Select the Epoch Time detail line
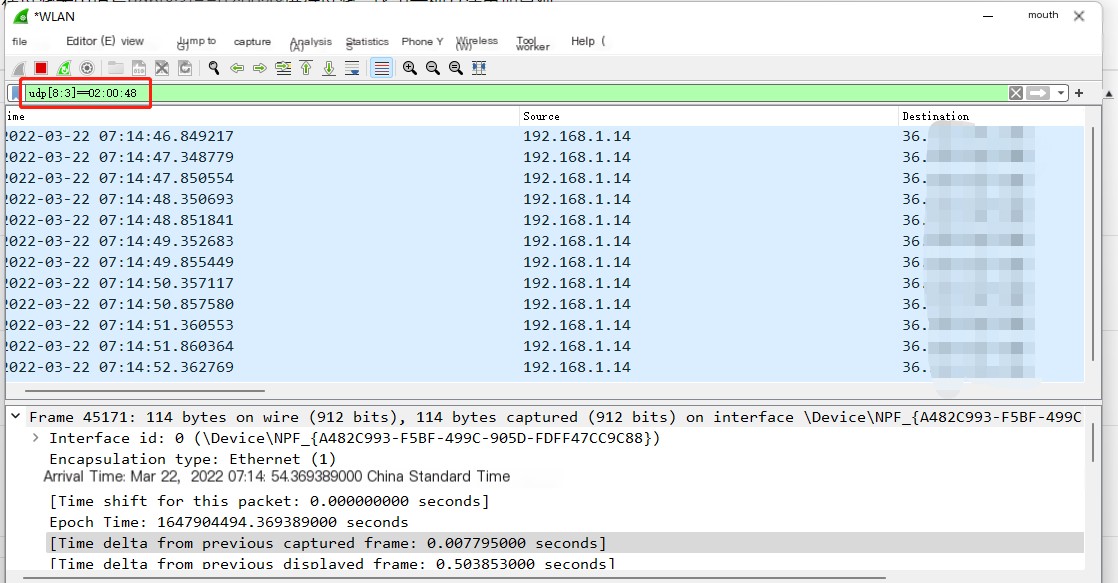Viewport: 1118px width, 583px height. [229, 522]
